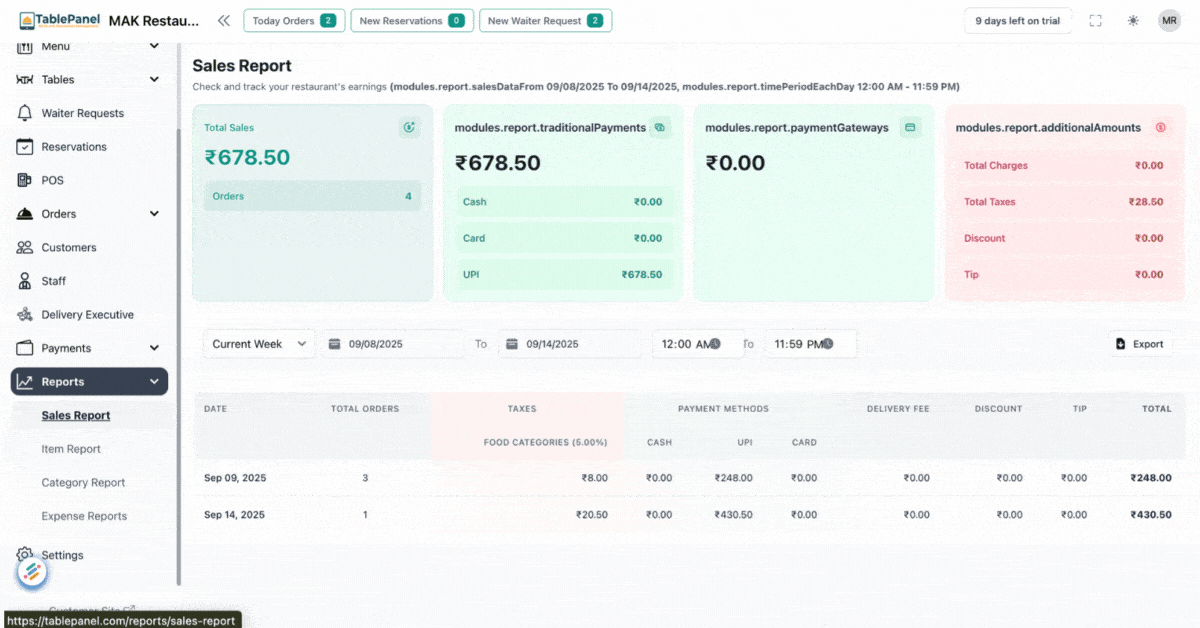
Task: Click the Export button
Action: point(1140,343)
